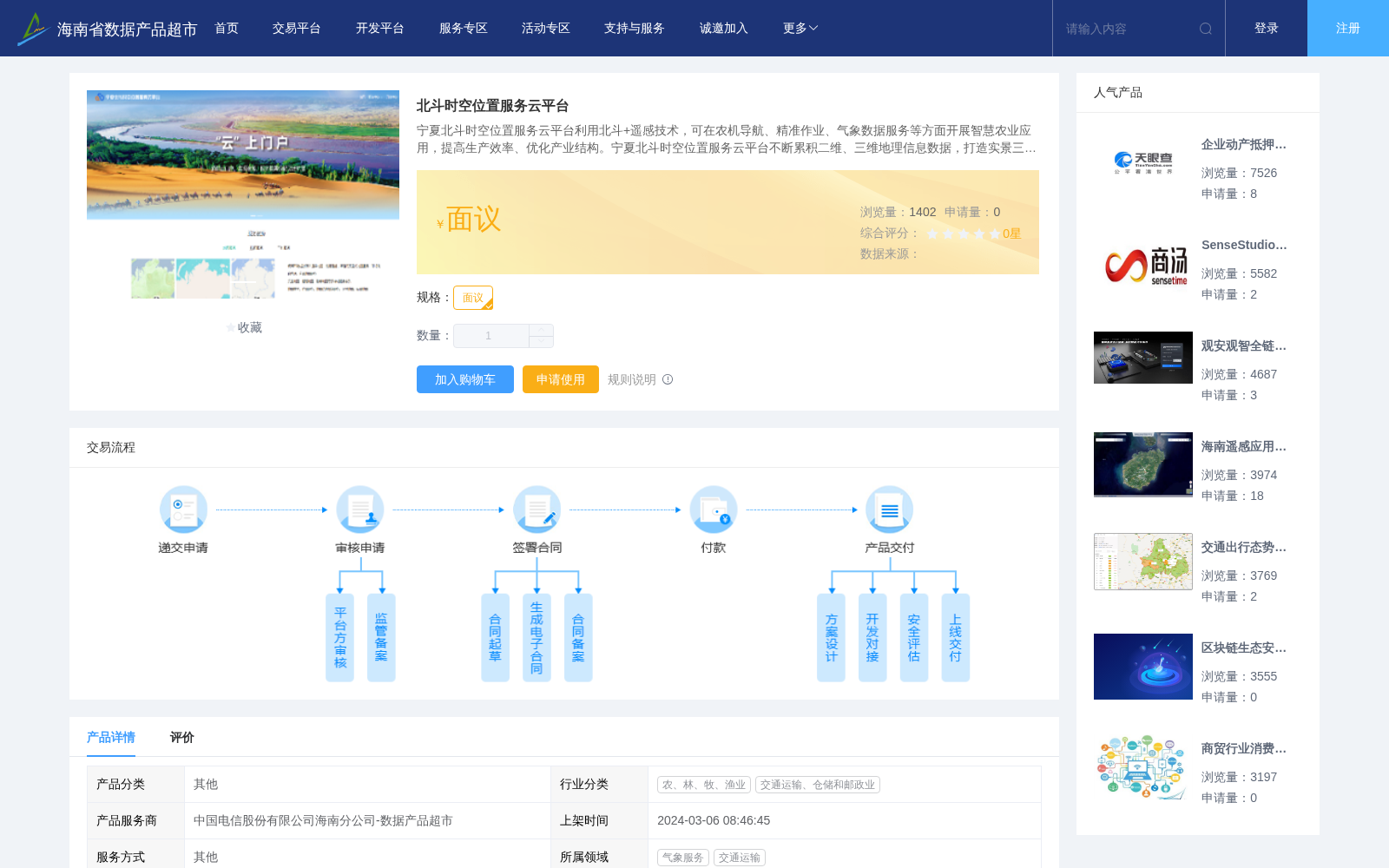Click the 交通运输、仓储和邮政业 industry tag

818,785
